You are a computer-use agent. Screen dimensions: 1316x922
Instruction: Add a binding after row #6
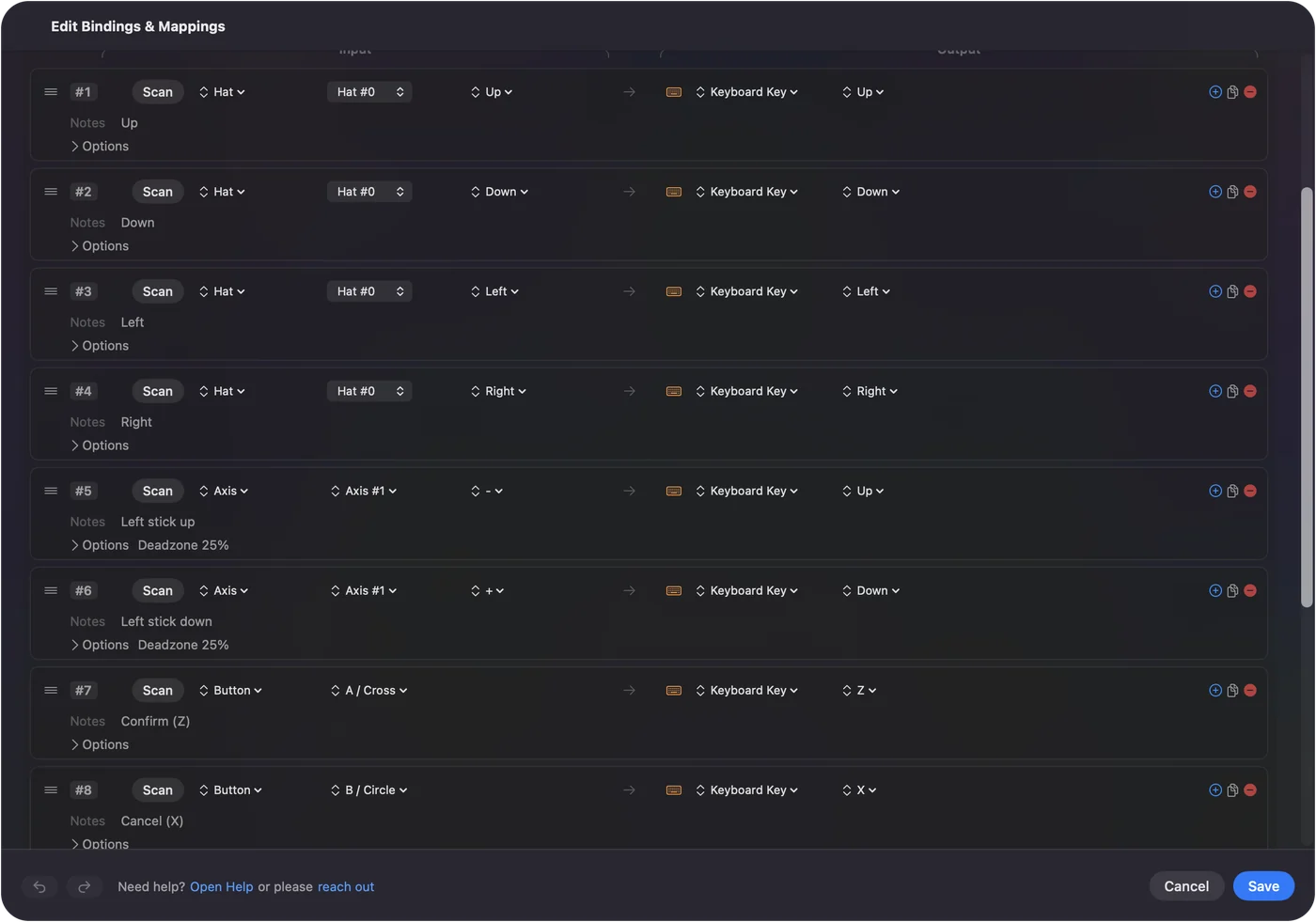click(x=1215, y=590)
